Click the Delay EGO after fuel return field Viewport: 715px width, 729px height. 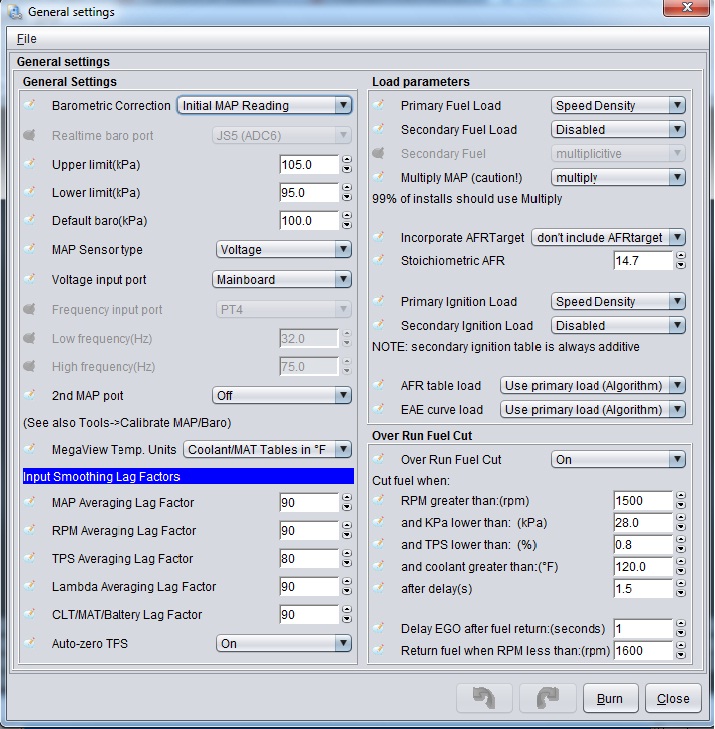643,629
